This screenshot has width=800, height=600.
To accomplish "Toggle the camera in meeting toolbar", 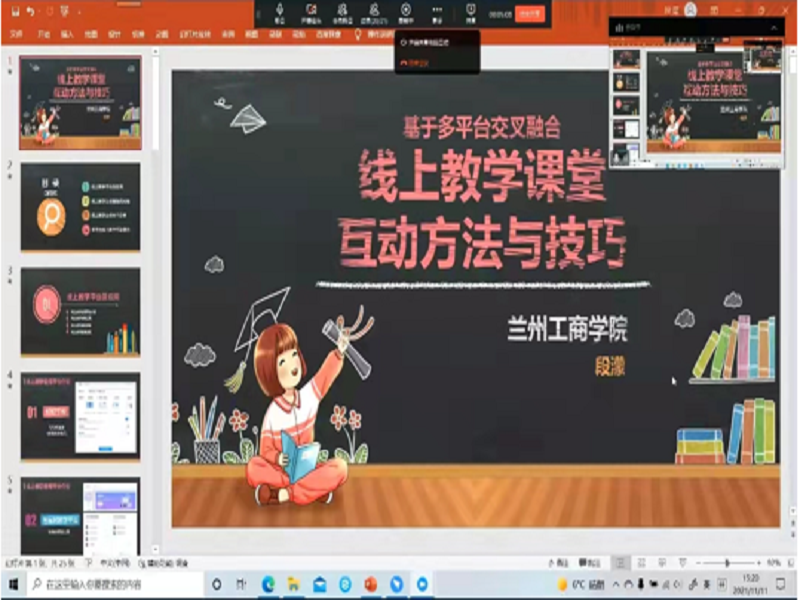I will tap(307, 11).
